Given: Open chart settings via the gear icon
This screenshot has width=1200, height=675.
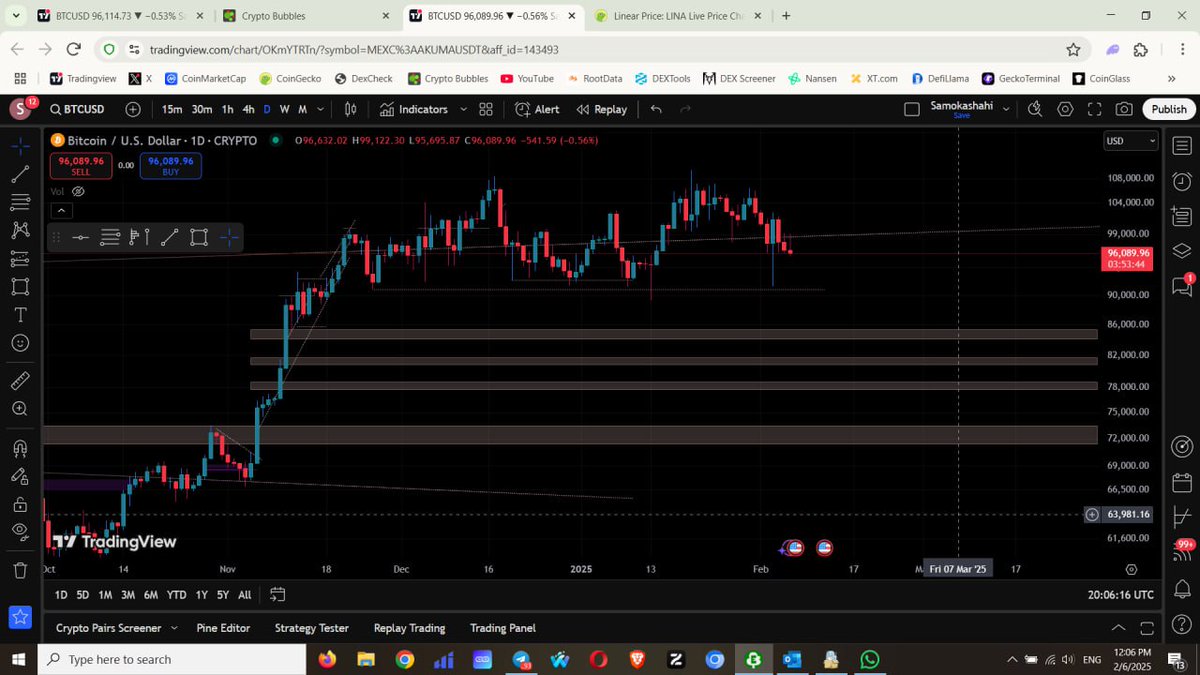Looking at the screenshot, I should pyautogui.click(x=1064, y=109).
